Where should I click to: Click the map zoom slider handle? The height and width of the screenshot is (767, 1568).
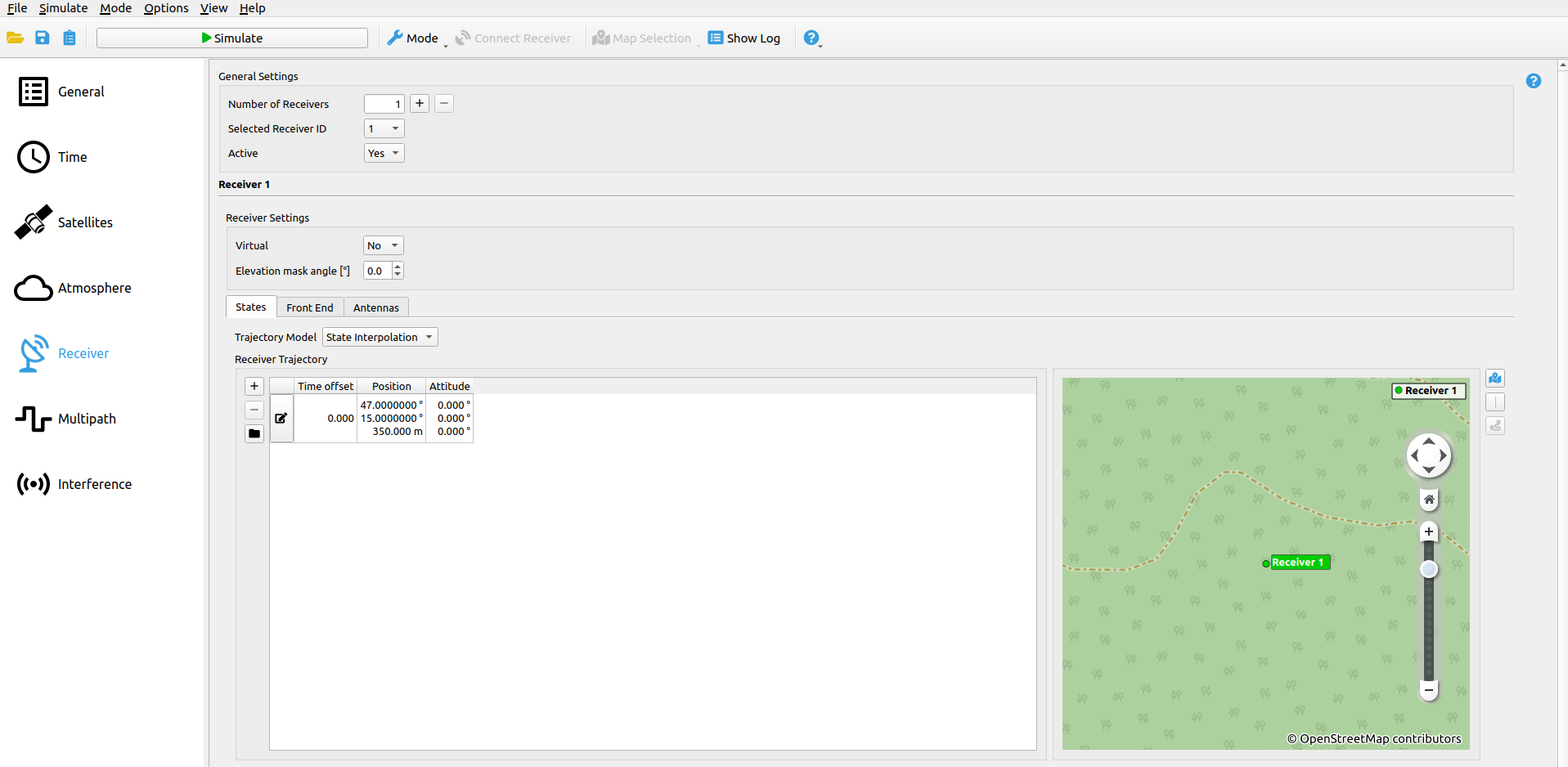pyautogui.click(x=1428, y=569)
